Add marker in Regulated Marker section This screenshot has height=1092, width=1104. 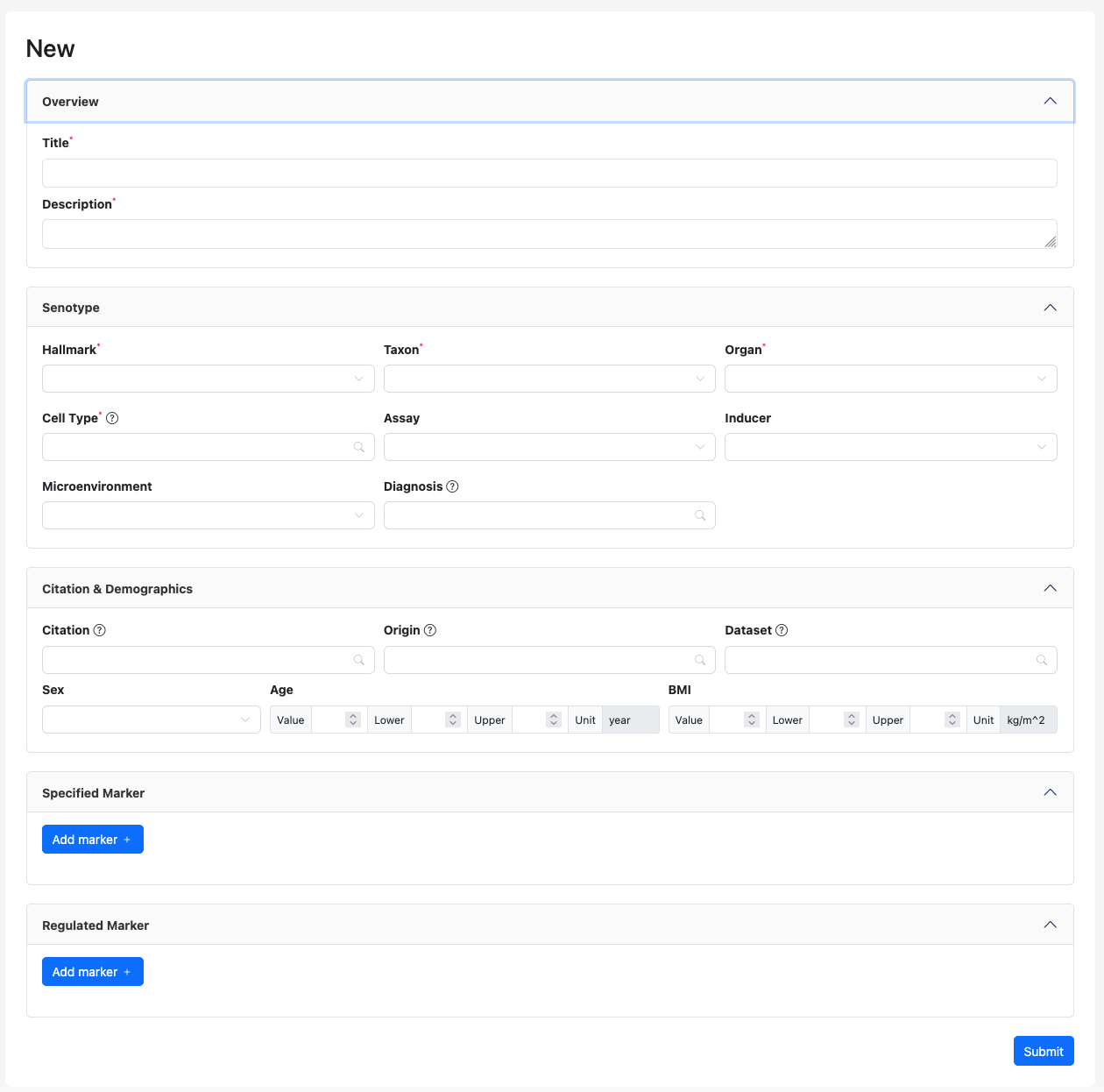pyautogui.click(x=93, y=972)
